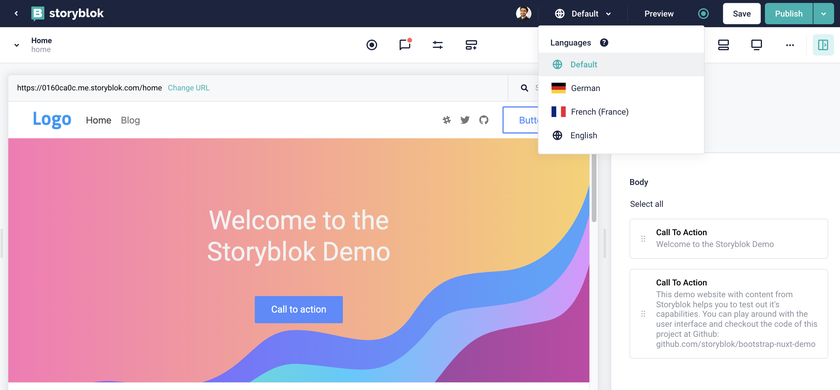Select French (France) language

[621, 111]
